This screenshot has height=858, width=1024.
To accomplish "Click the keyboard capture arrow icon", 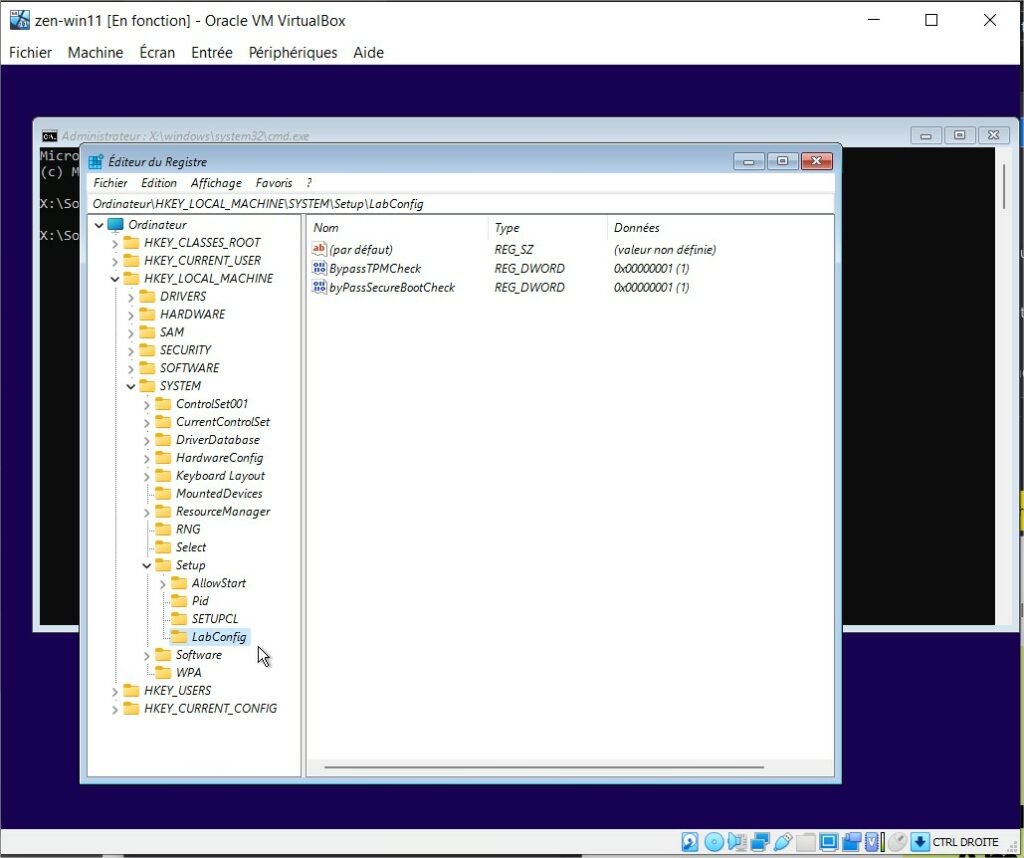I will [920, 842].
